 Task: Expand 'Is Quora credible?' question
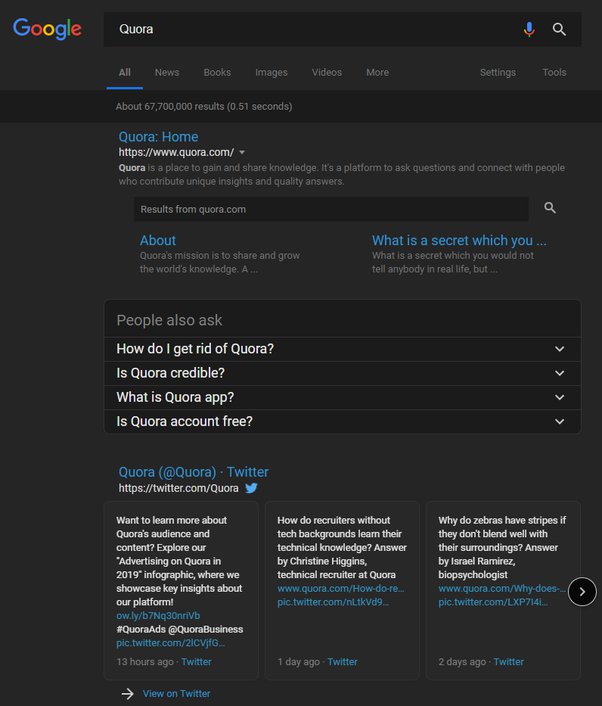[x=342, y=373]
